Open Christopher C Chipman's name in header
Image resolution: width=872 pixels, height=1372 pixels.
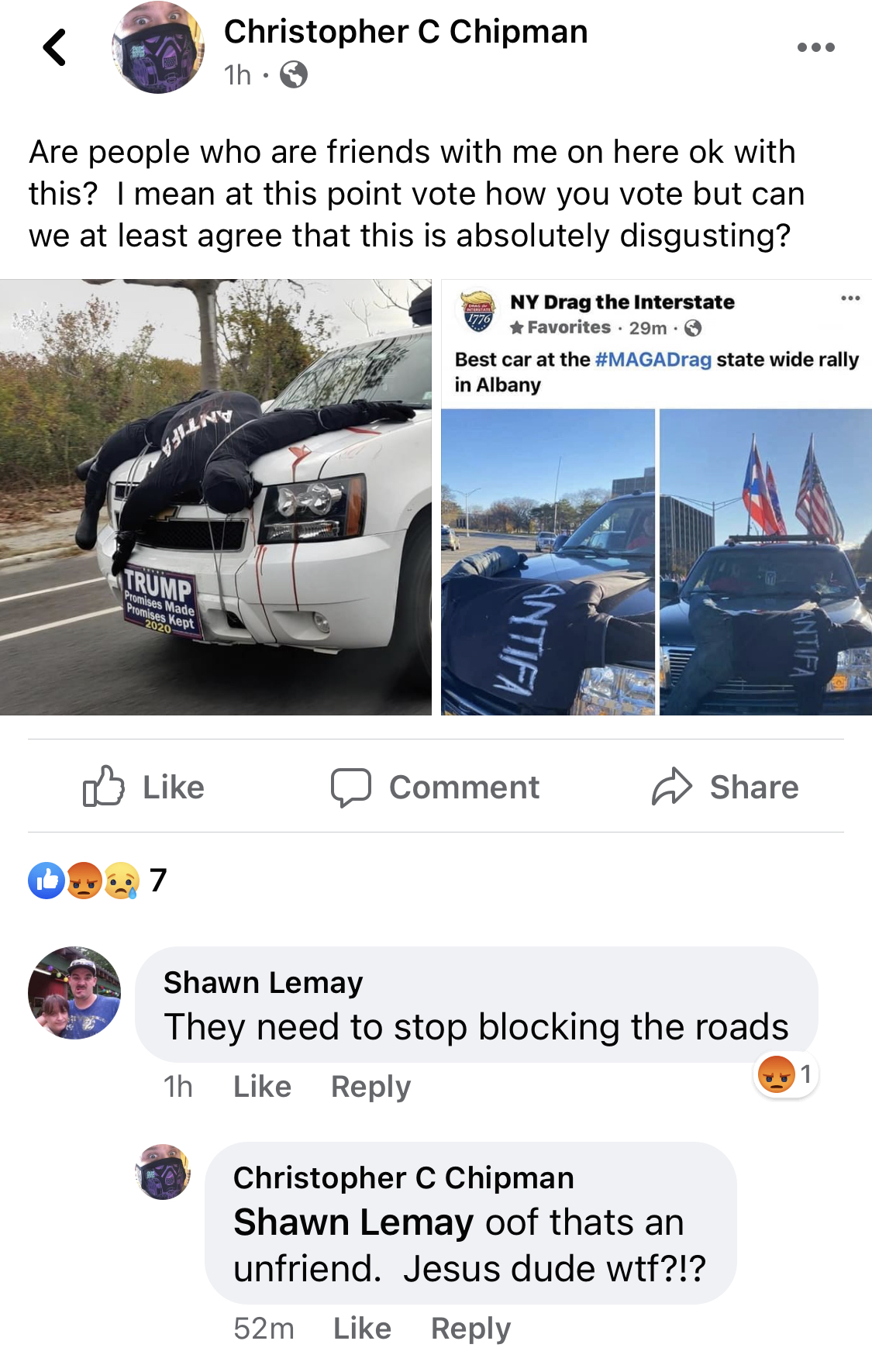click(405, 32)
